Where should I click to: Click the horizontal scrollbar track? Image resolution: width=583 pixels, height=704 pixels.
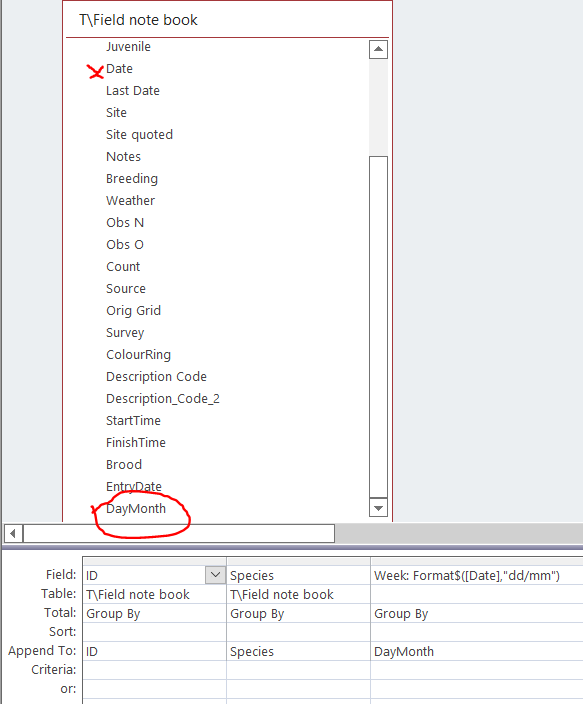(x=179, y=533)
